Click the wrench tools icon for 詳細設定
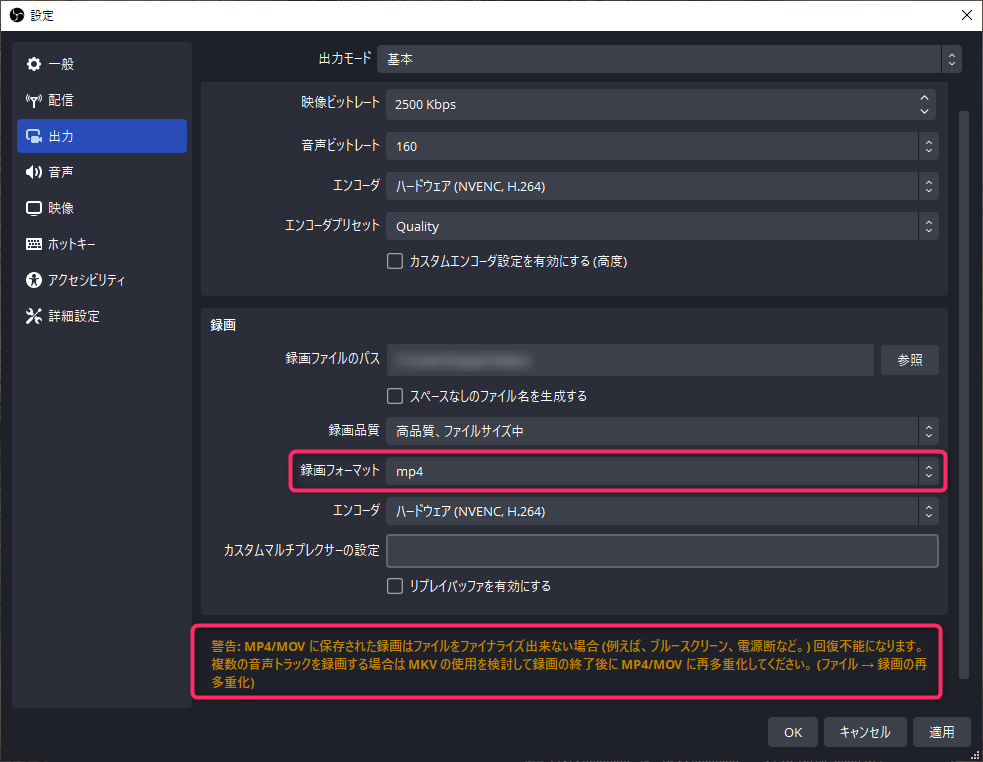 tap(34, 316)
